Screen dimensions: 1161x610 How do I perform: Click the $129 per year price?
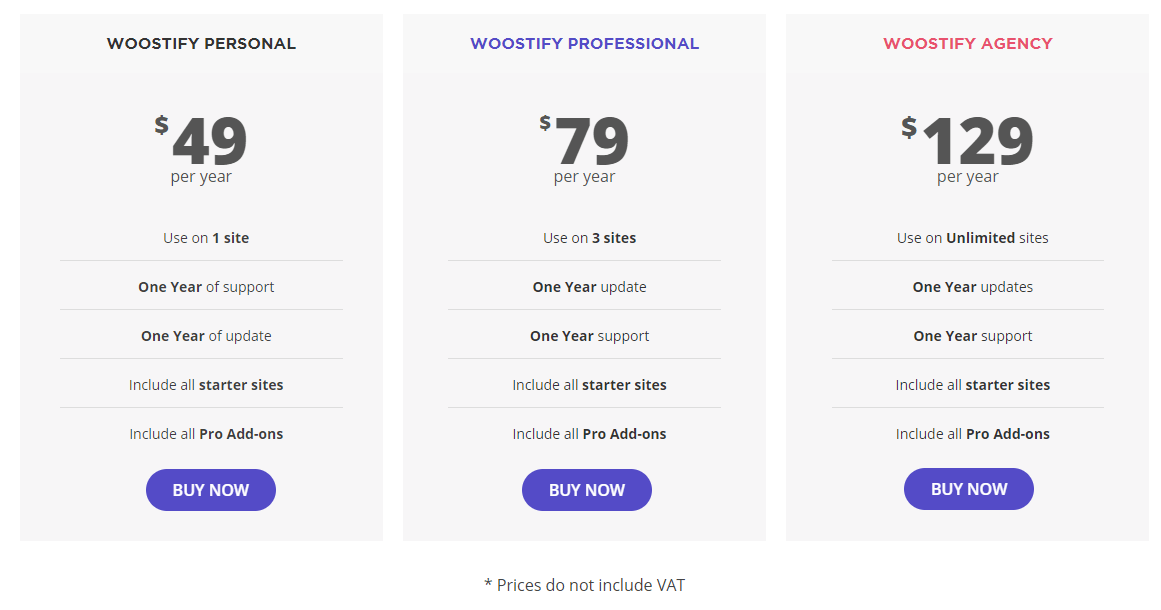[968, 140]
